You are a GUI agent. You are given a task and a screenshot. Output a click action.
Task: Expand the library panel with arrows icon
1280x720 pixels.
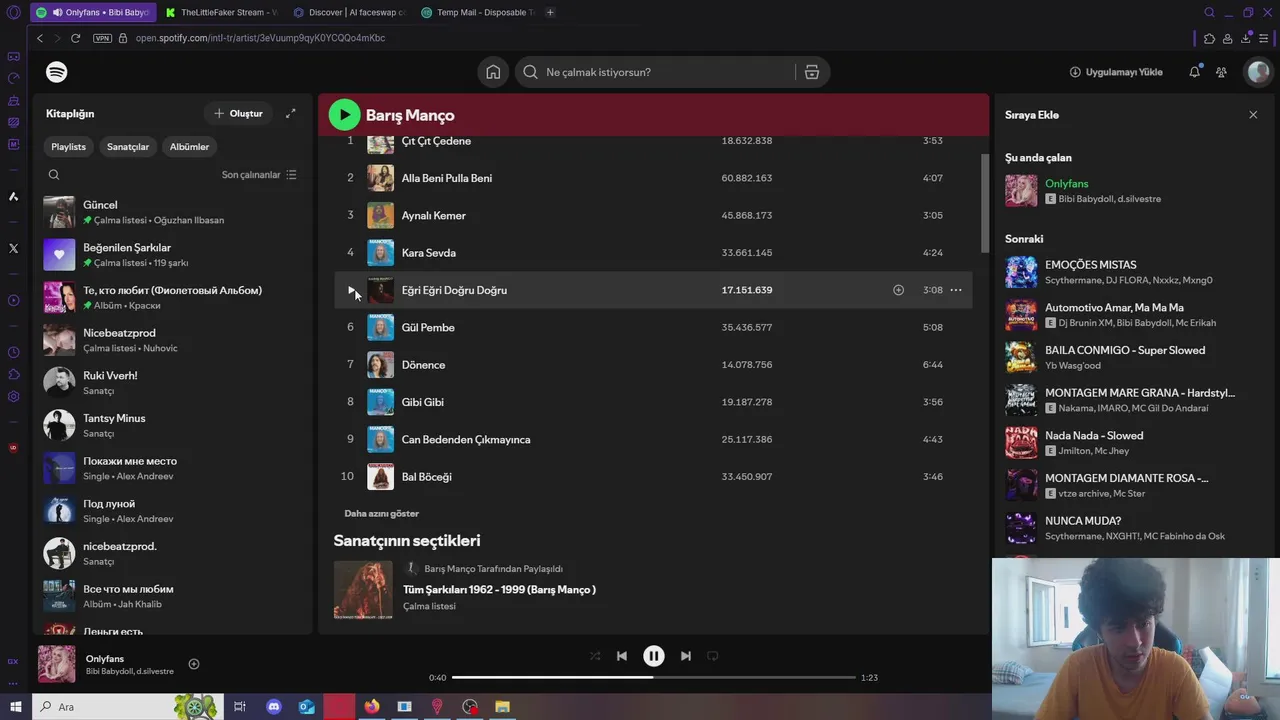coord(290,113)
